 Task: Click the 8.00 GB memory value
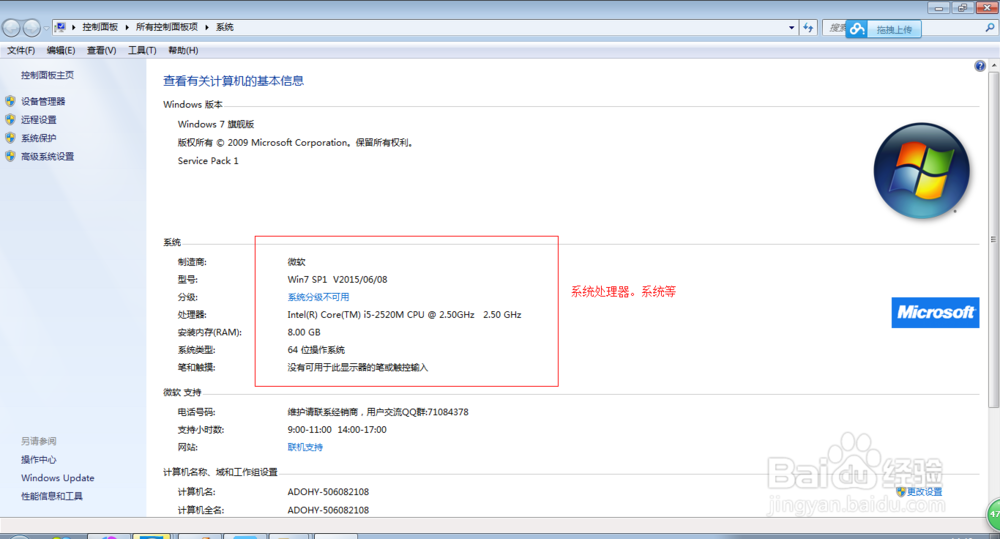(x=304, y=332)
